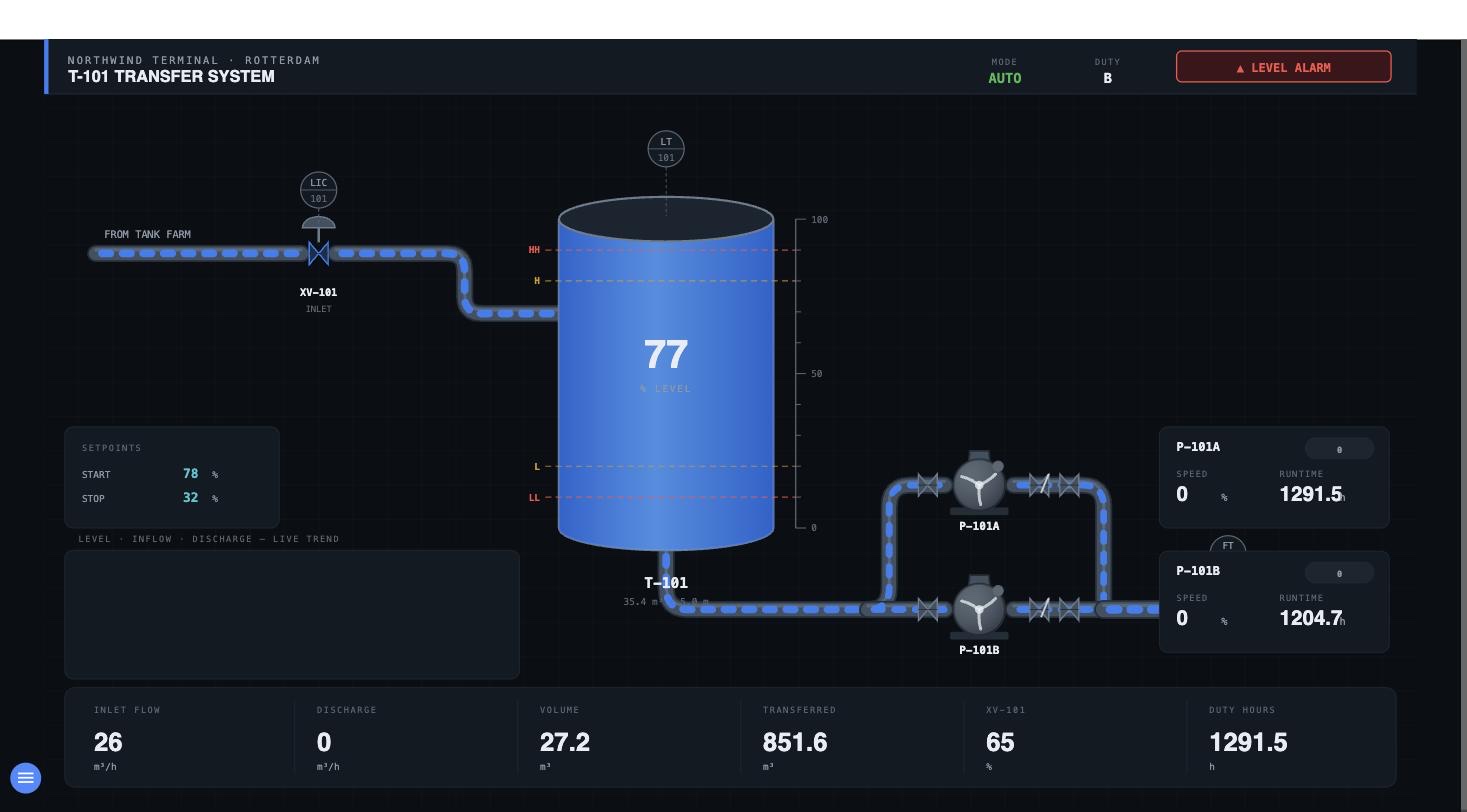The height and width of the screenshot is (812, 1467).
Task: Click the INLET FLOW value 26
Action: [x=108, y=743]
